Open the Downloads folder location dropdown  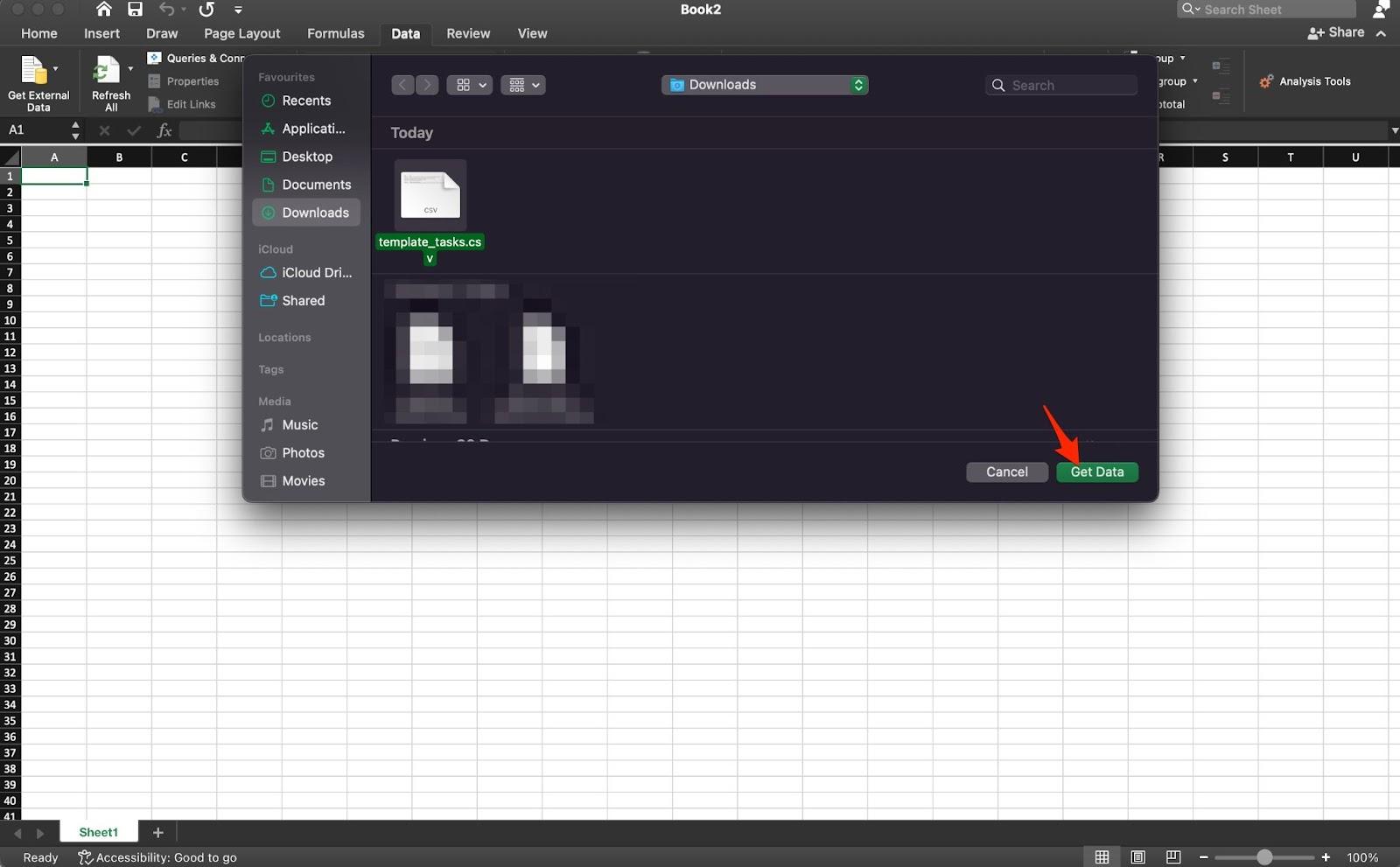[764, 85]
